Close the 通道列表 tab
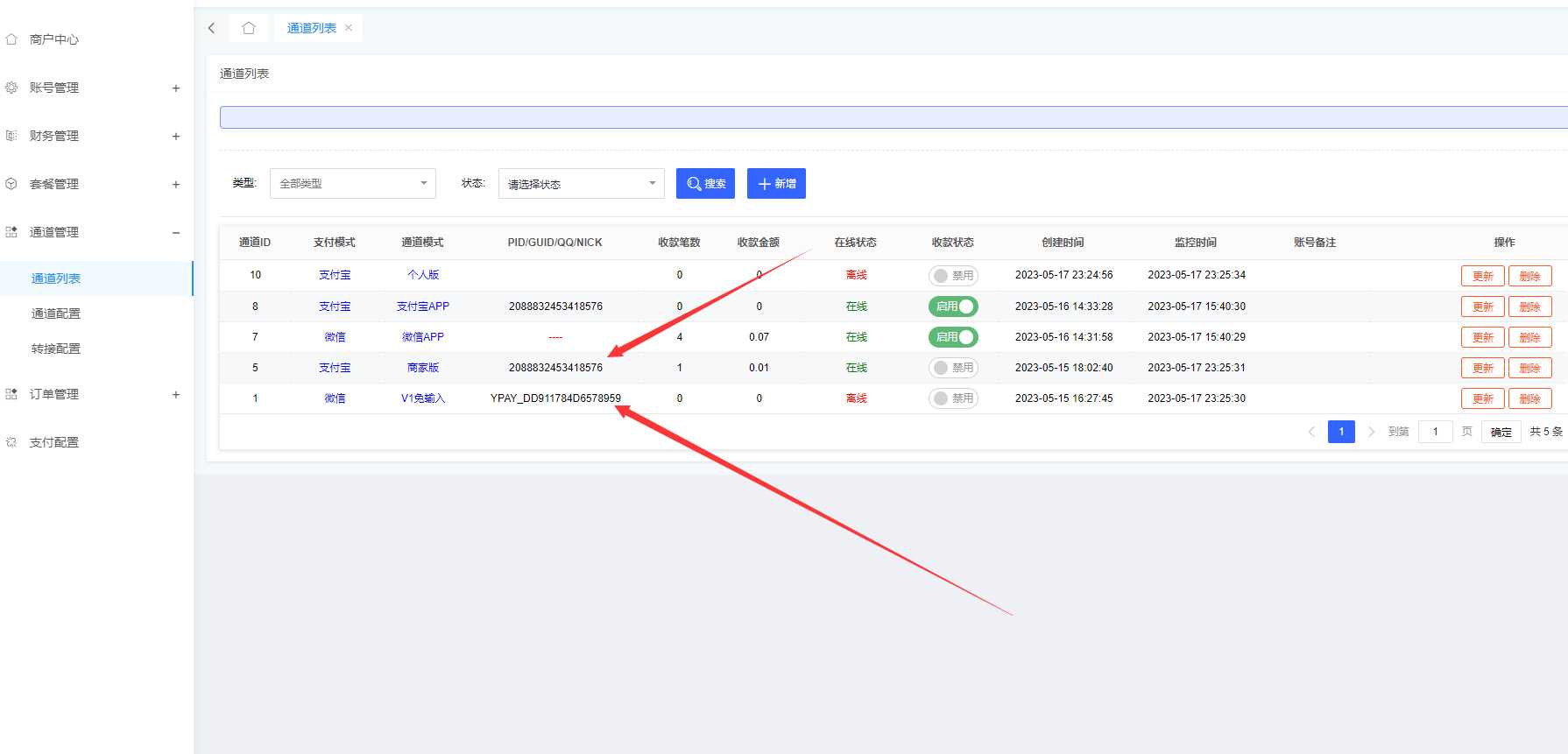 point(349,28)
